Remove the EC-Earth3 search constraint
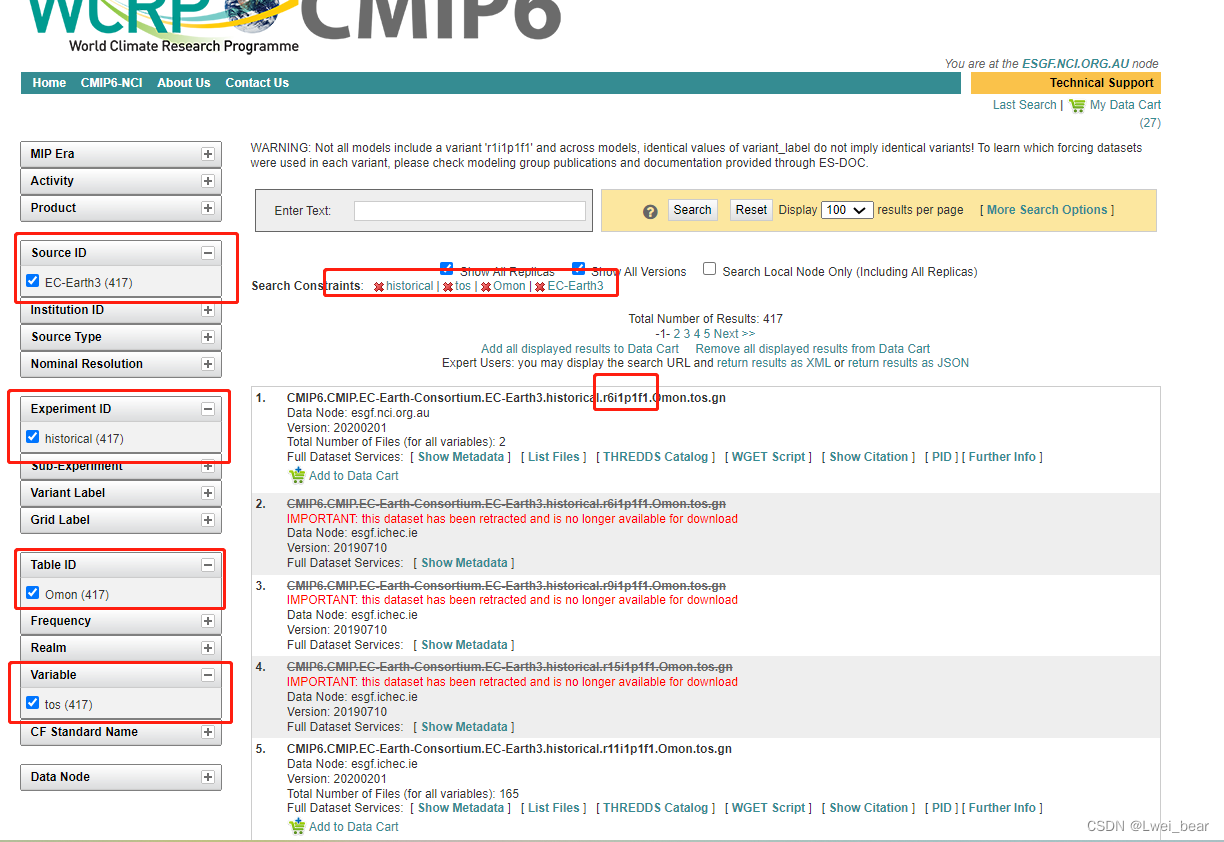This screenshot has width=1224, height=842. [x=540, y=287]
